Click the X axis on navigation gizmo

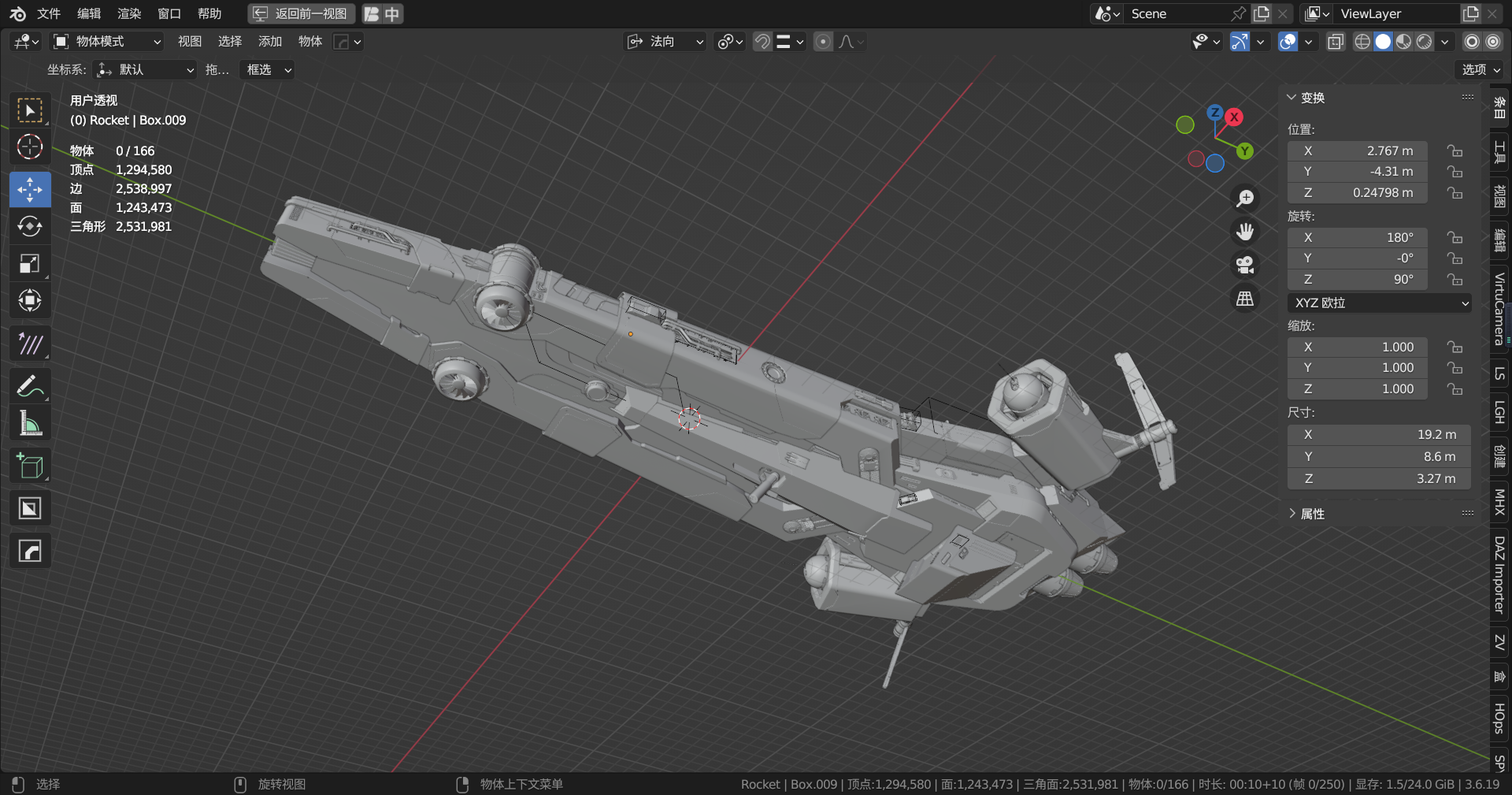pyautogui.click(x=1234, y=117)
